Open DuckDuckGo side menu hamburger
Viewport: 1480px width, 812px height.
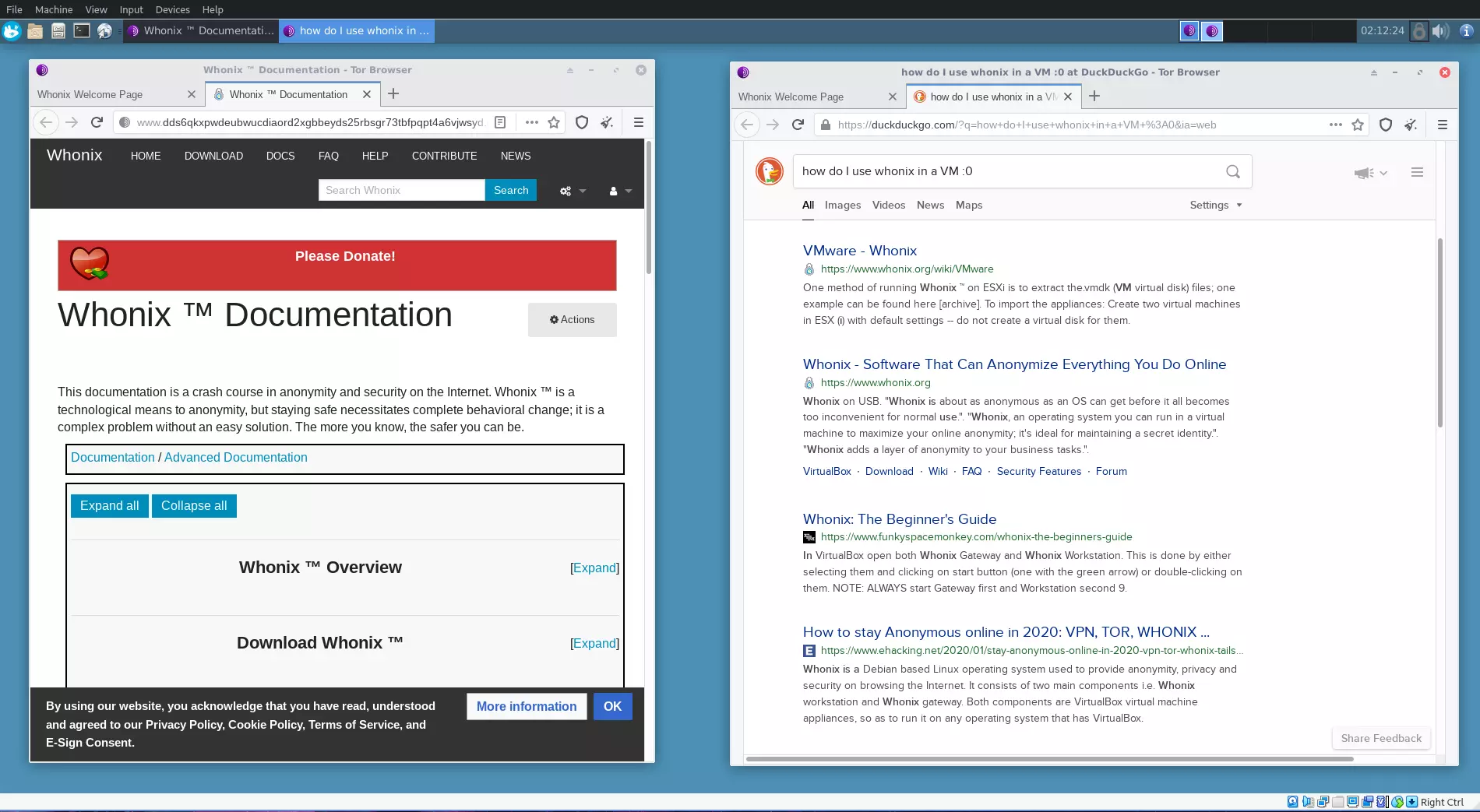click(1417, 172)
